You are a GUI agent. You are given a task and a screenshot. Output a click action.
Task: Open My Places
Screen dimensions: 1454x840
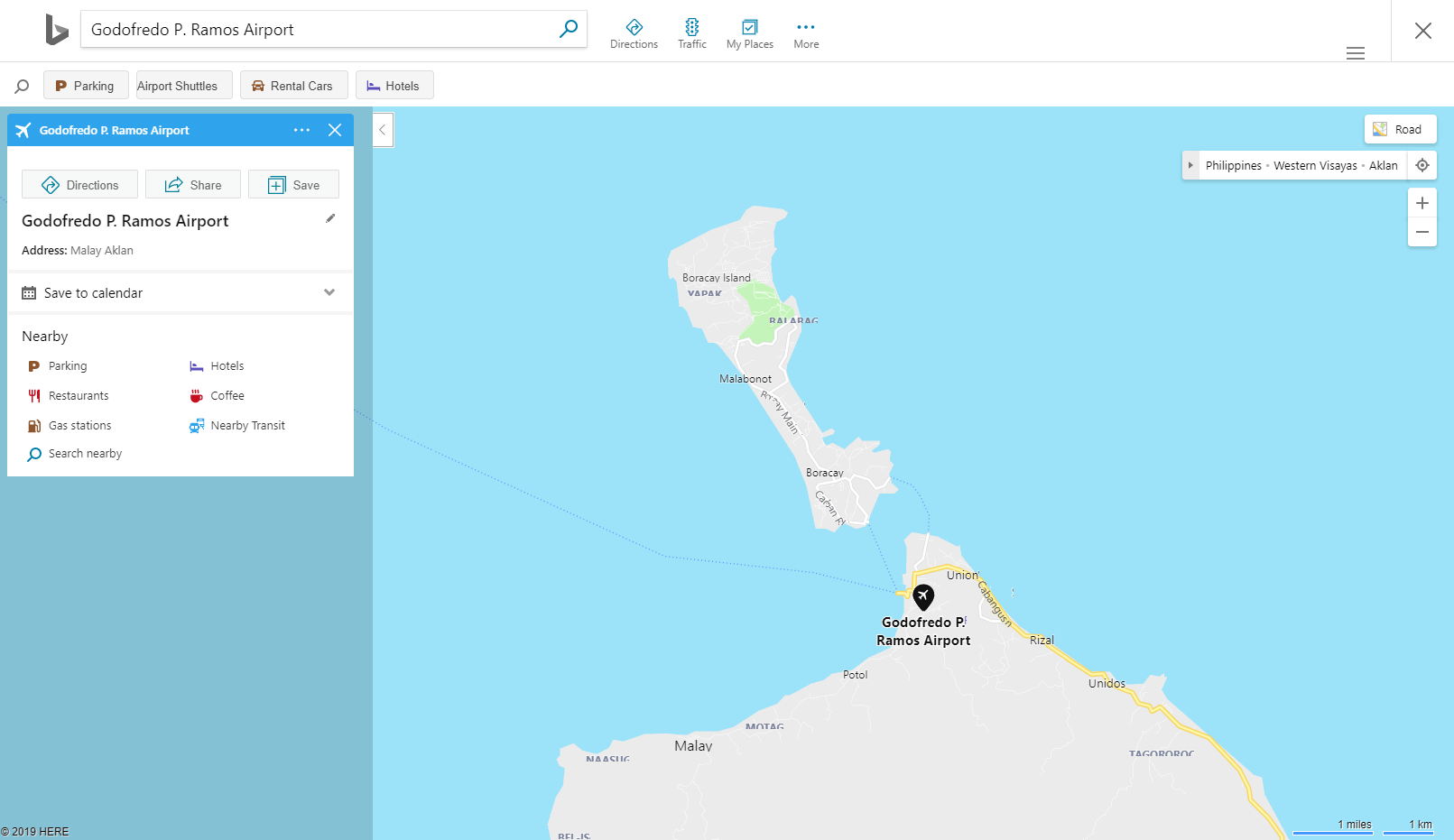coord(750,33)
